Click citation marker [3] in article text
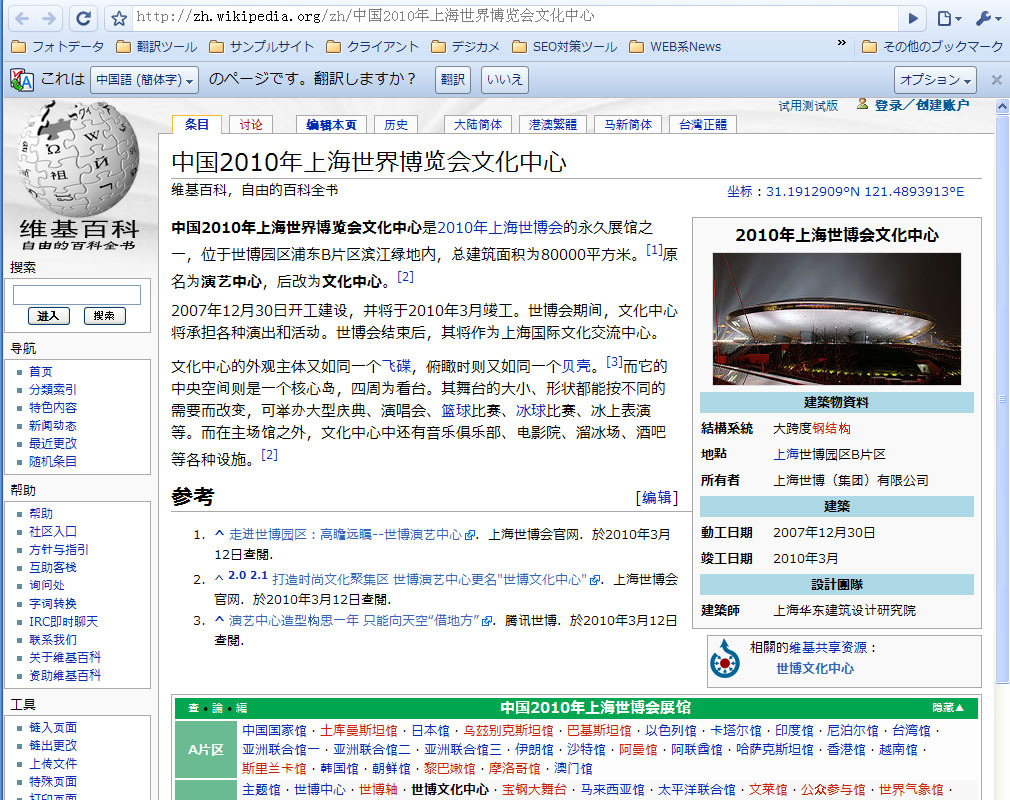The height and width of the screenshot is (800, 1010). (x=615, y=361)
